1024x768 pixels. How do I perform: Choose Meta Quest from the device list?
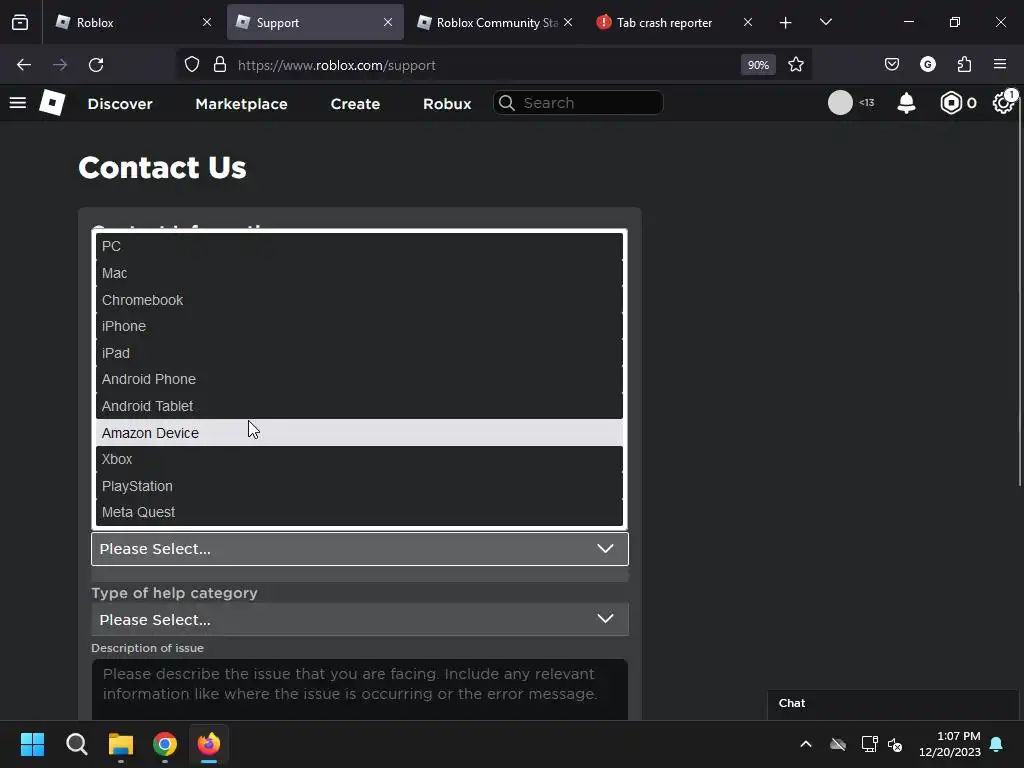point(359,512)
